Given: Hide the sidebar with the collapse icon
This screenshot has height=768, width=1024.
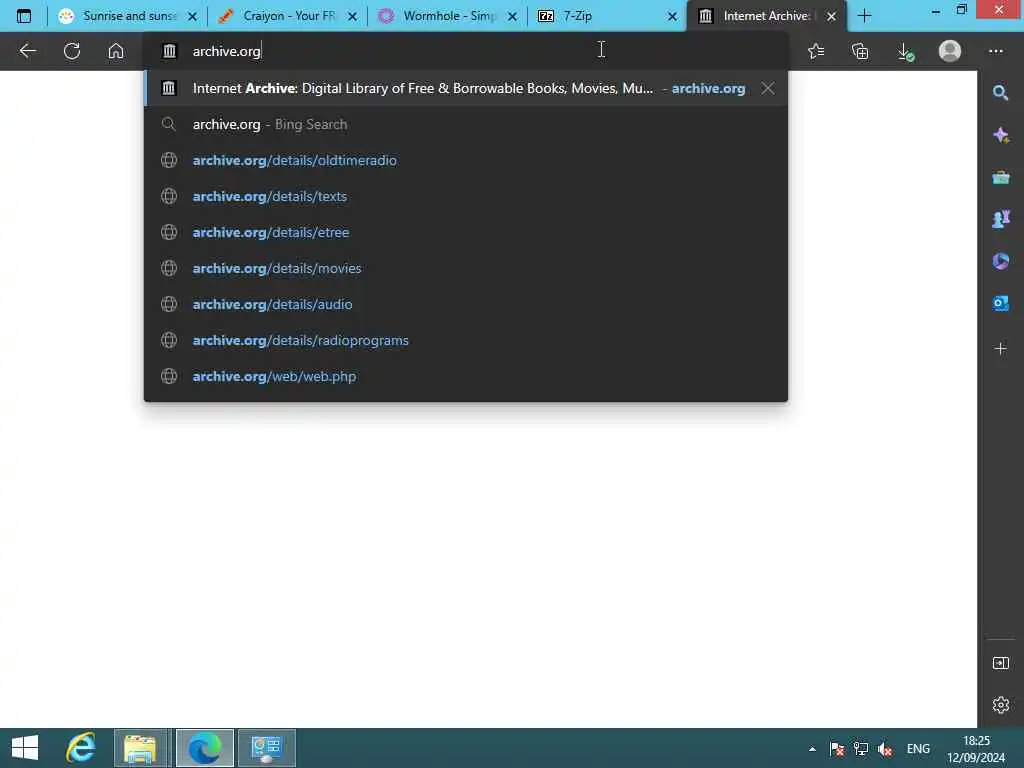Looking at the screenshot, I should 1000,663.
